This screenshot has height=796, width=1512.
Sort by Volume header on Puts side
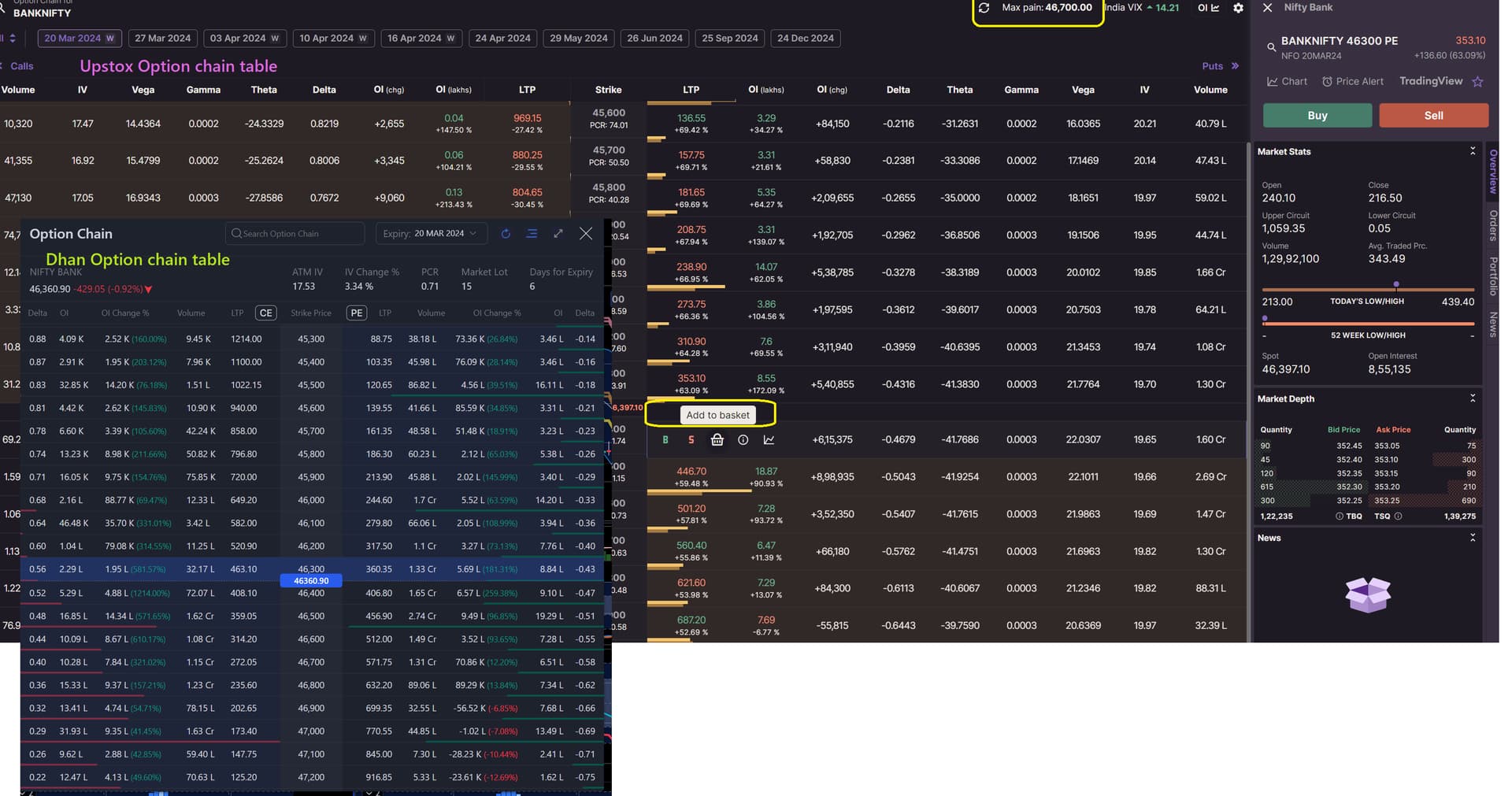(1210, 90)
